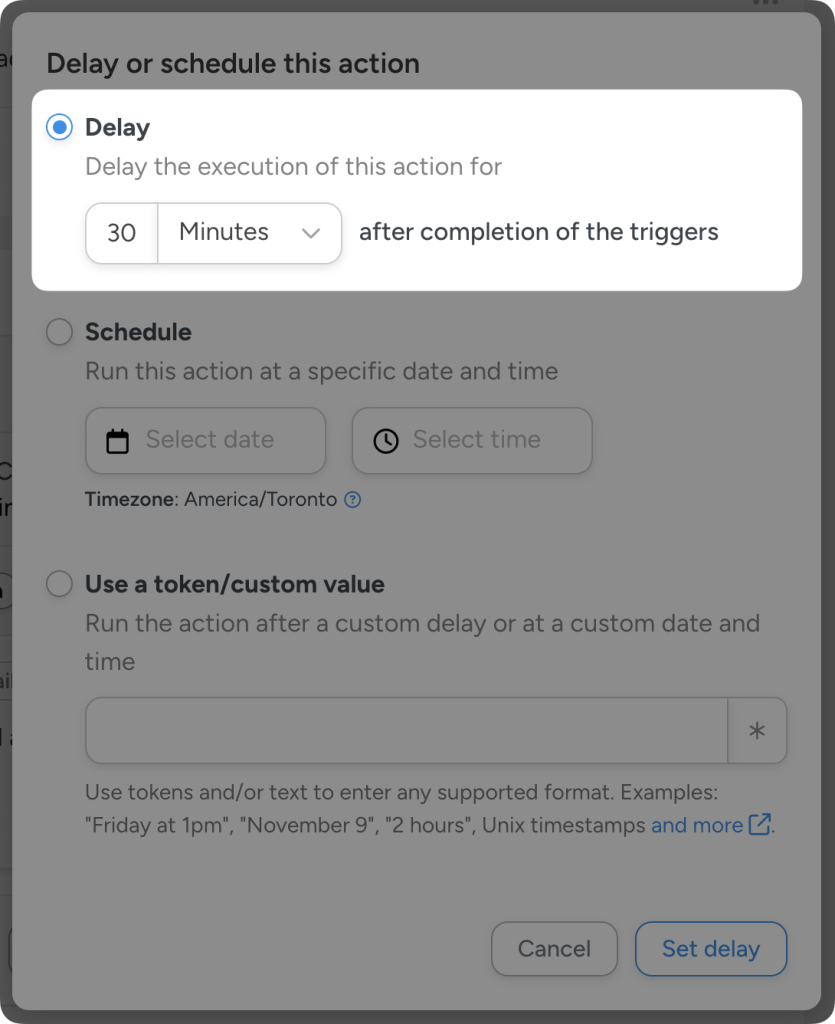
Task: Enable the Schedule option
Action: 58,331
